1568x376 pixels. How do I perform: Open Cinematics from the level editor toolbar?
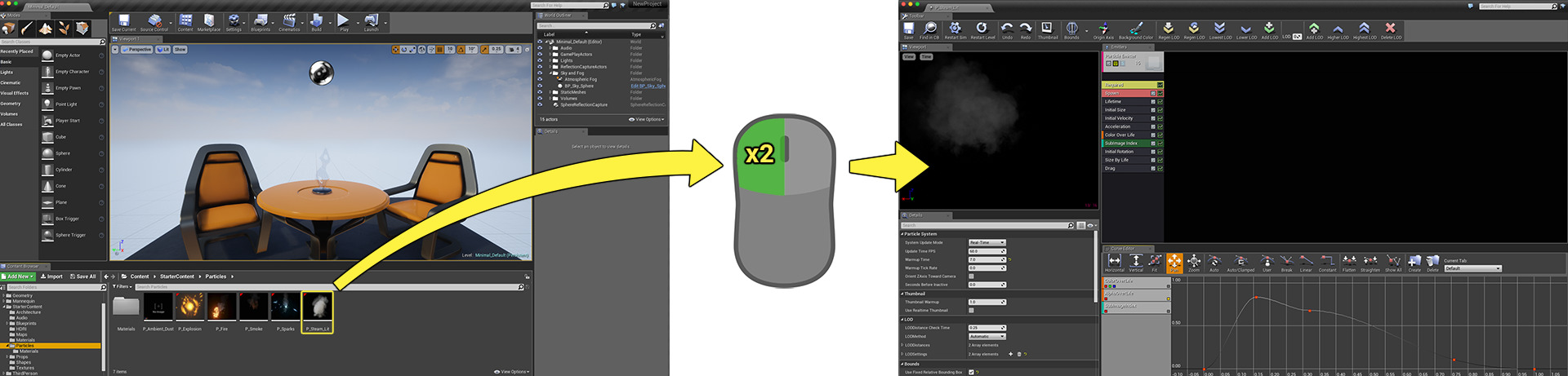[289, 23]
